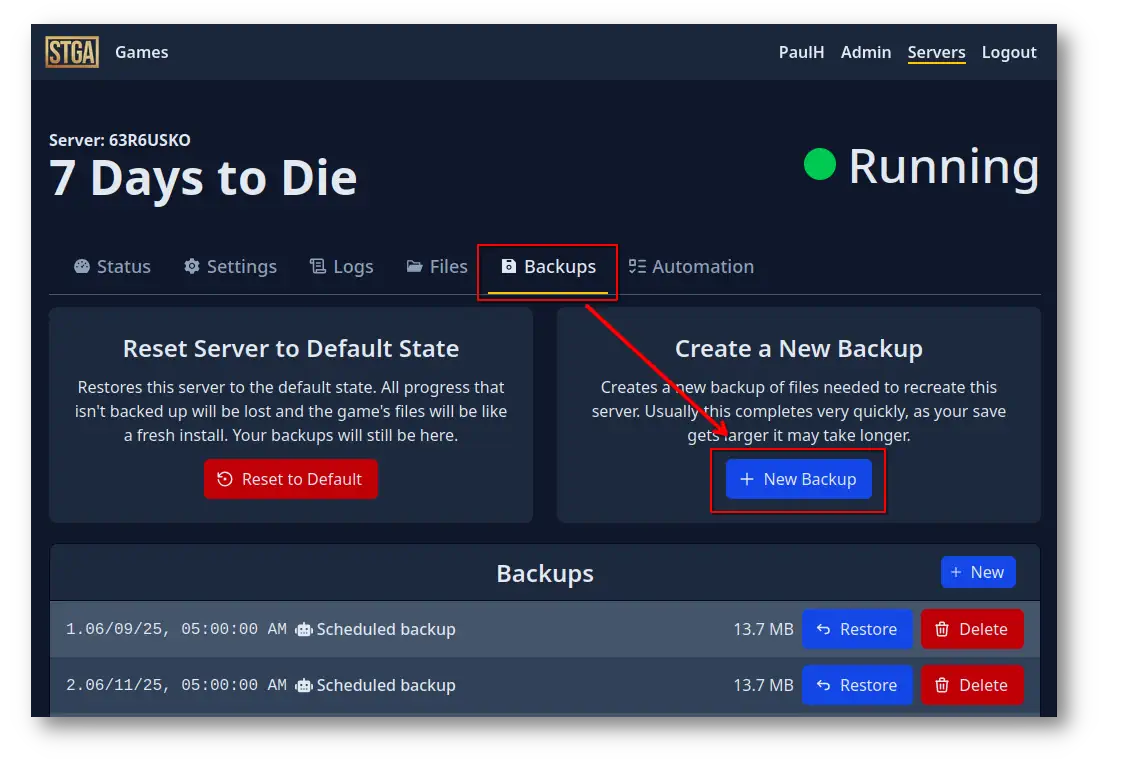Click Logout in the top bar
The image size is (1129, 762).
(x=1009, y=52)
